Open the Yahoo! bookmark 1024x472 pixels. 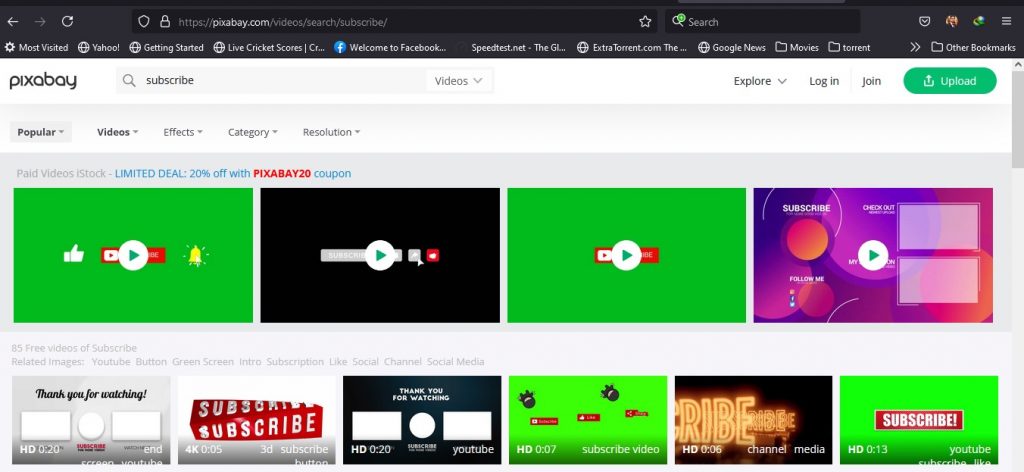[99, 47]
